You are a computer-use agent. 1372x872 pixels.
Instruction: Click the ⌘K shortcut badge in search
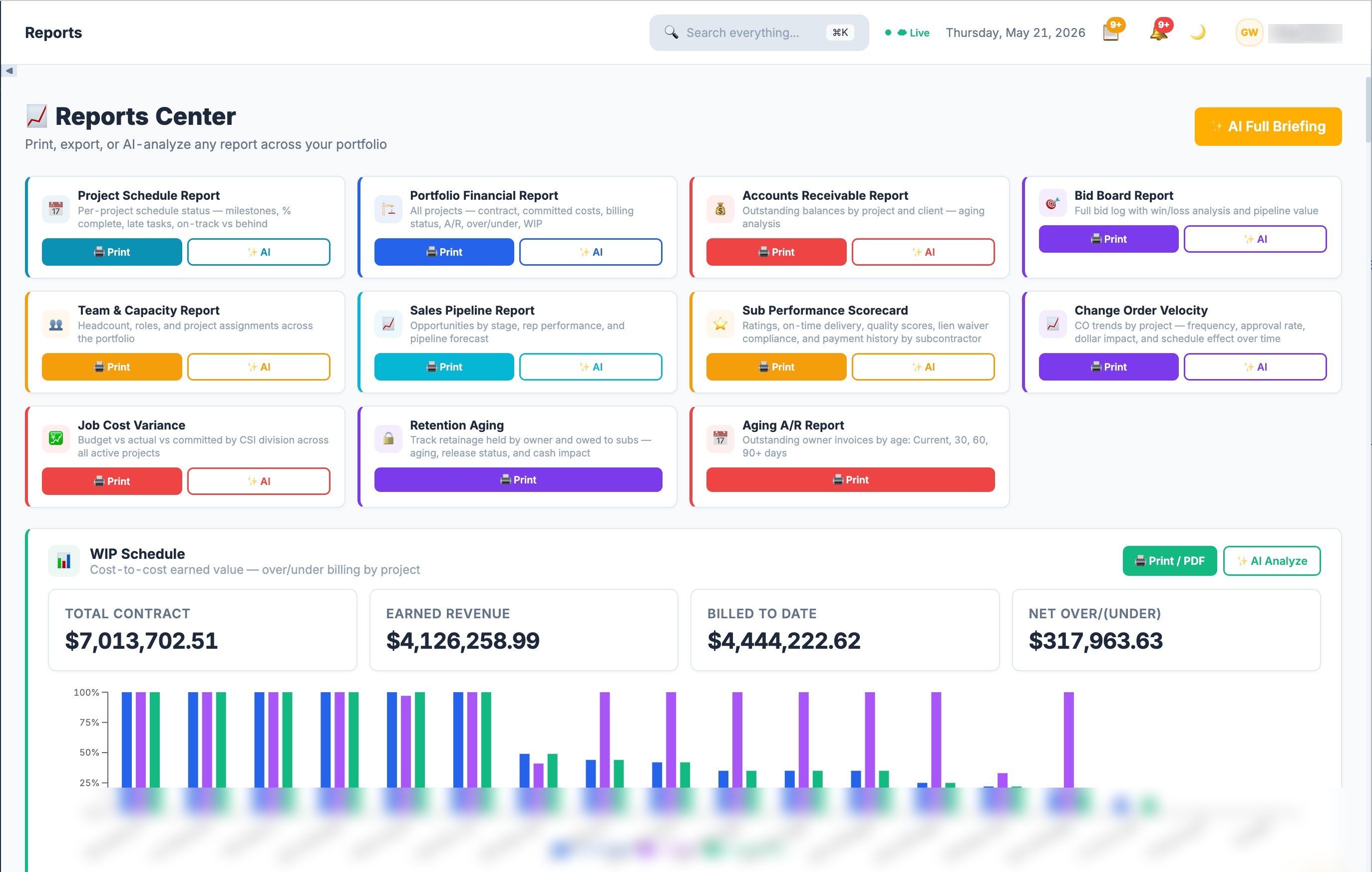(840, 32)
